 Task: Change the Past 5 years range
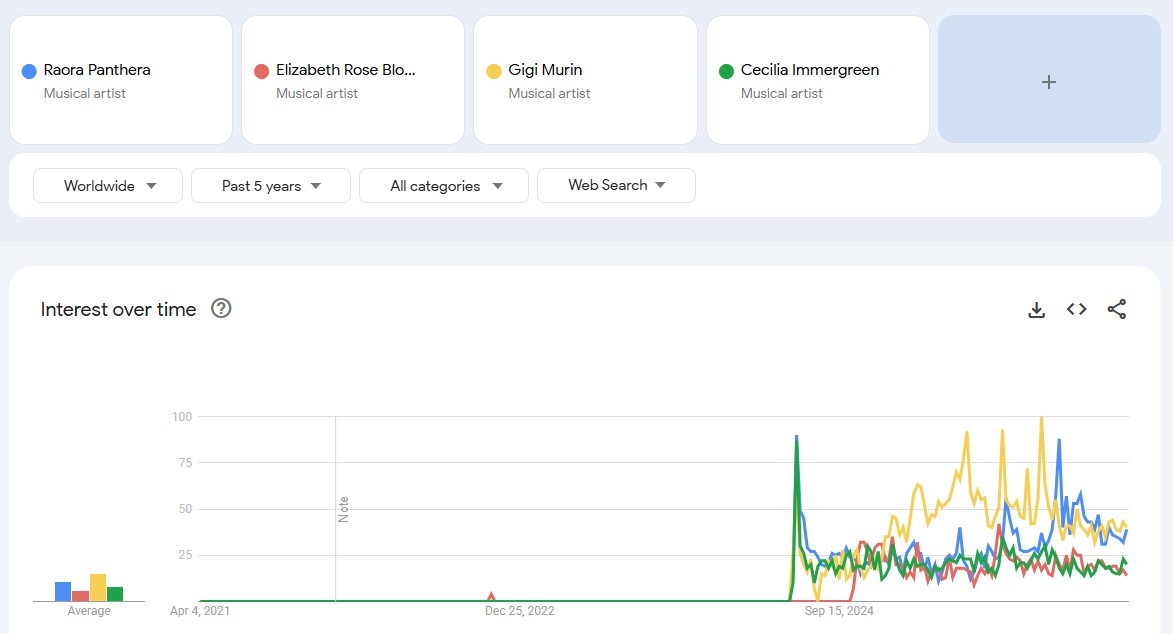(x=271, y=186)
